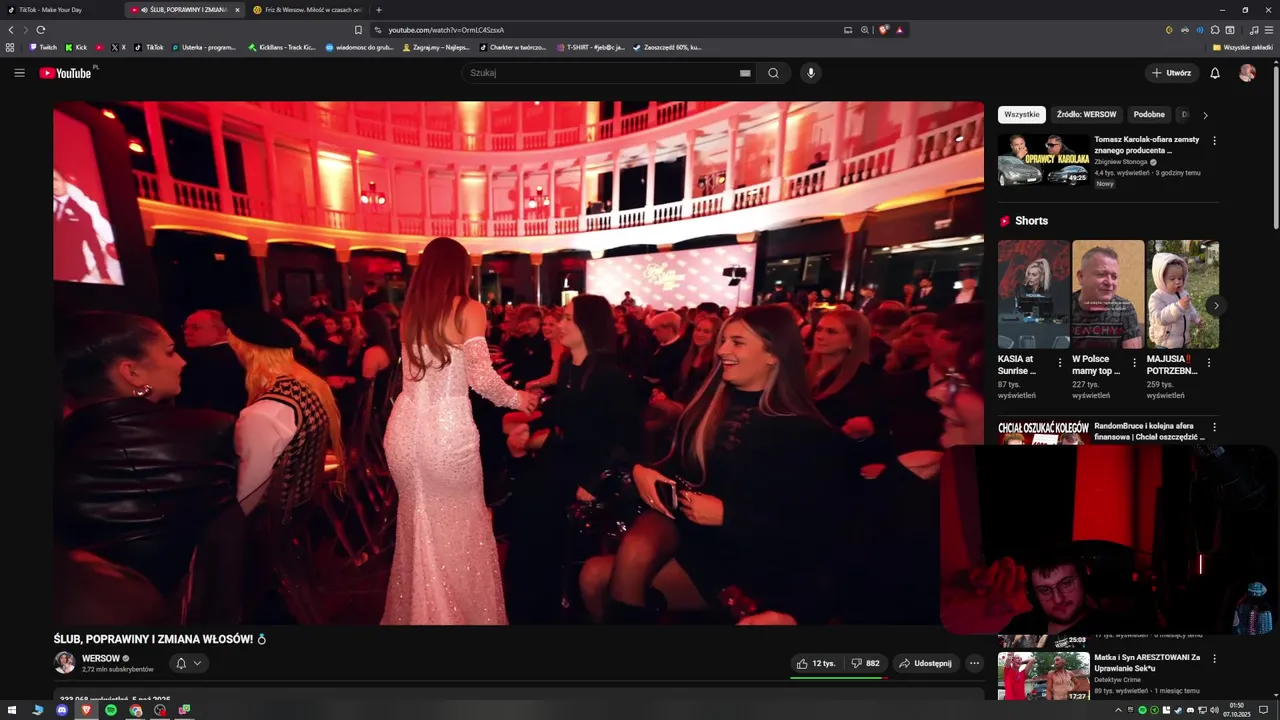Open options for W Polsce mamy short
This screenshot has width=1280, height=720.
[1134, 363]
